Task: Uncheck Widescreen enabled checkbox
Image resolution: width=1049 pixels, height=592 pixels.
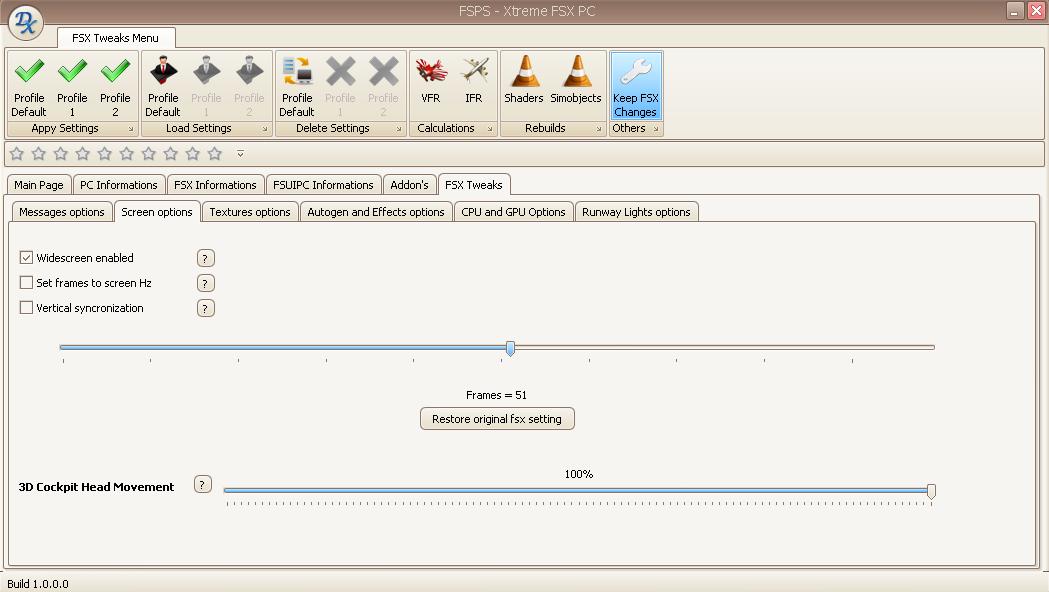Action: 26,258
